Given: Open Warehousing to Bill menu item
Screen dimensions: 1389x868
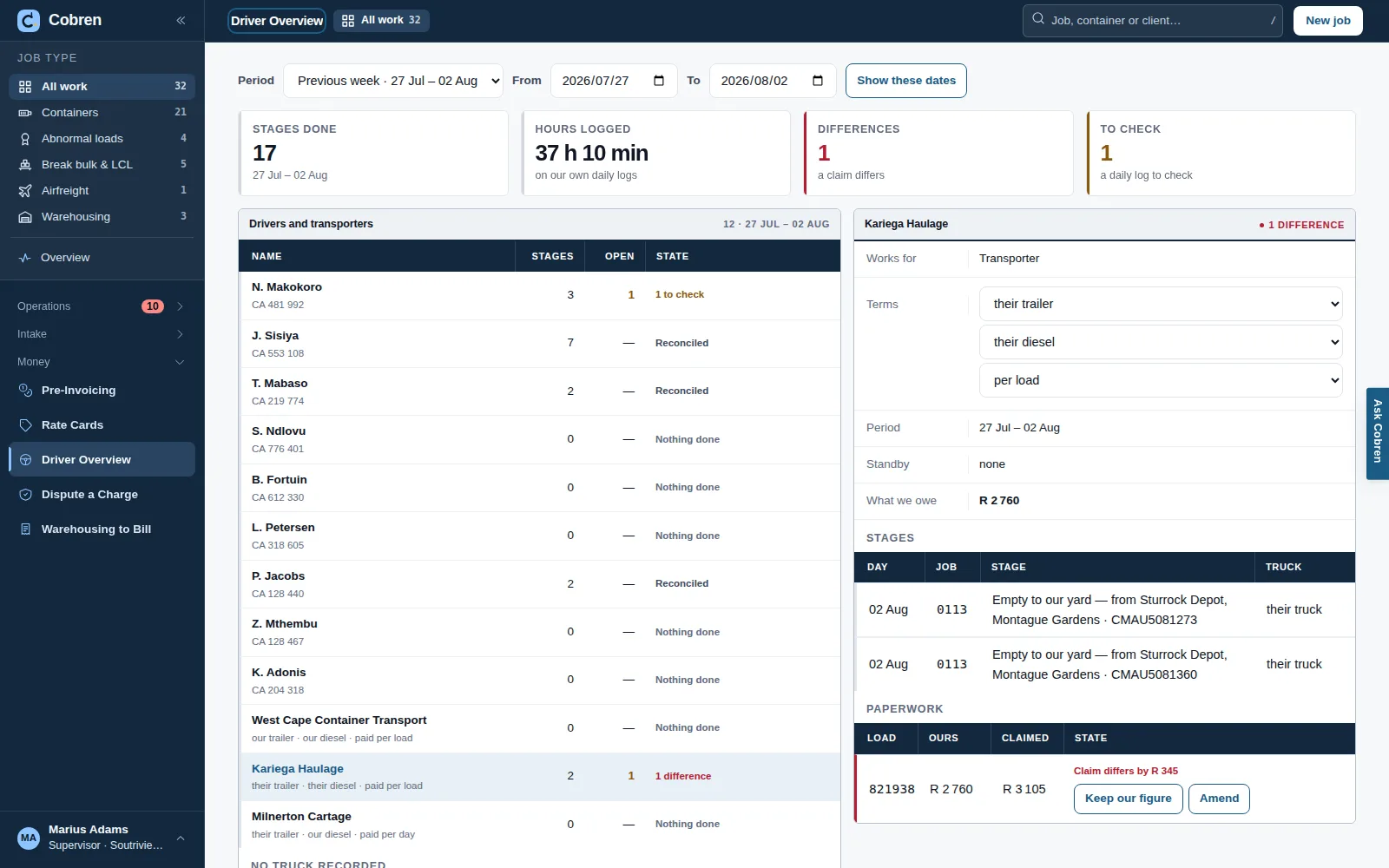Looking at the screenshot, I should (102, 529).
